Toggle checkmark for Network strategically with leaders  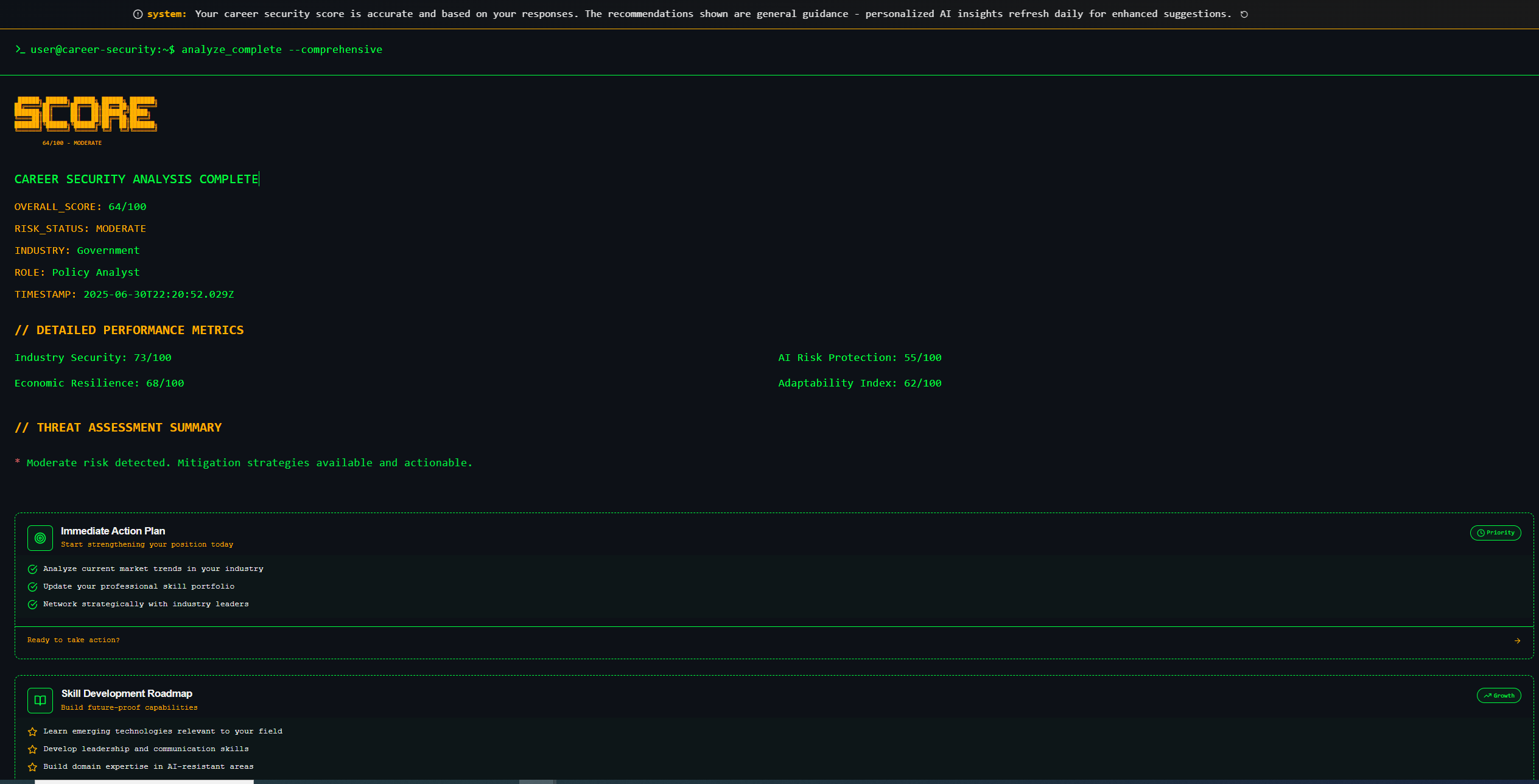click(x=33, y=604)
